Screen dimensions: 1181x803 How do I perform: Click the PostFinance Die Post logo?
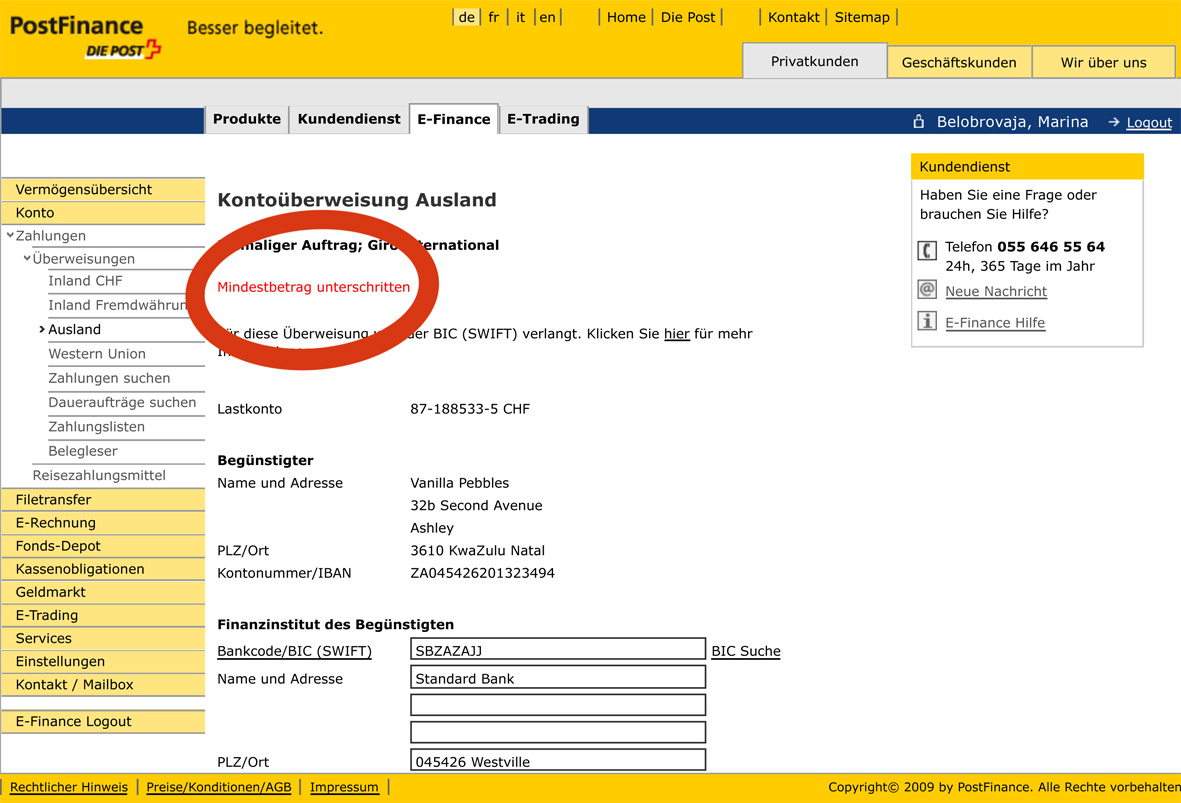85,36
